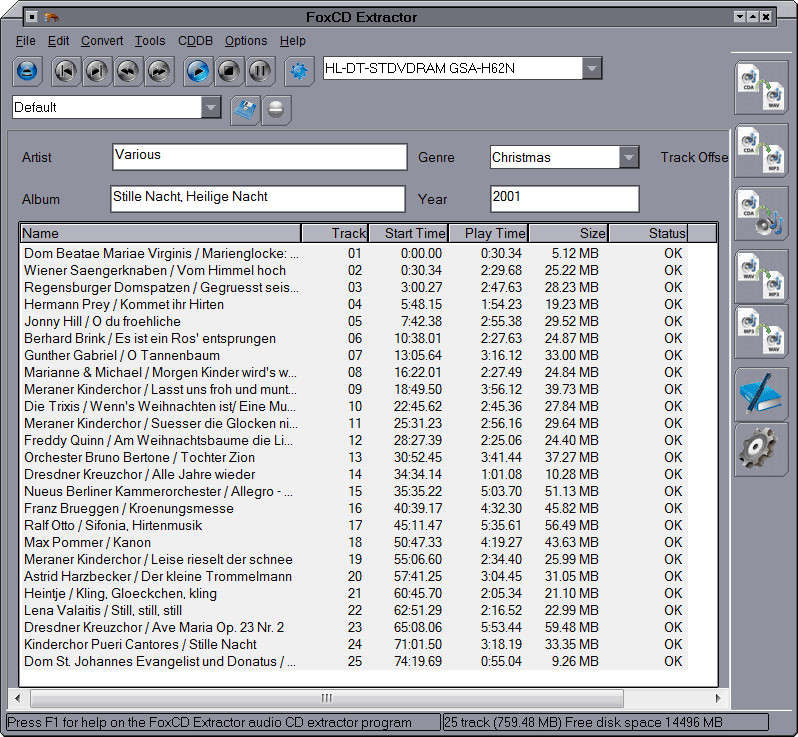Select track Ralf Otto / Sifonia, Hirtenmusik
Image resolution: width=798 pixels, height=737 pixels.
click(355, 525)
